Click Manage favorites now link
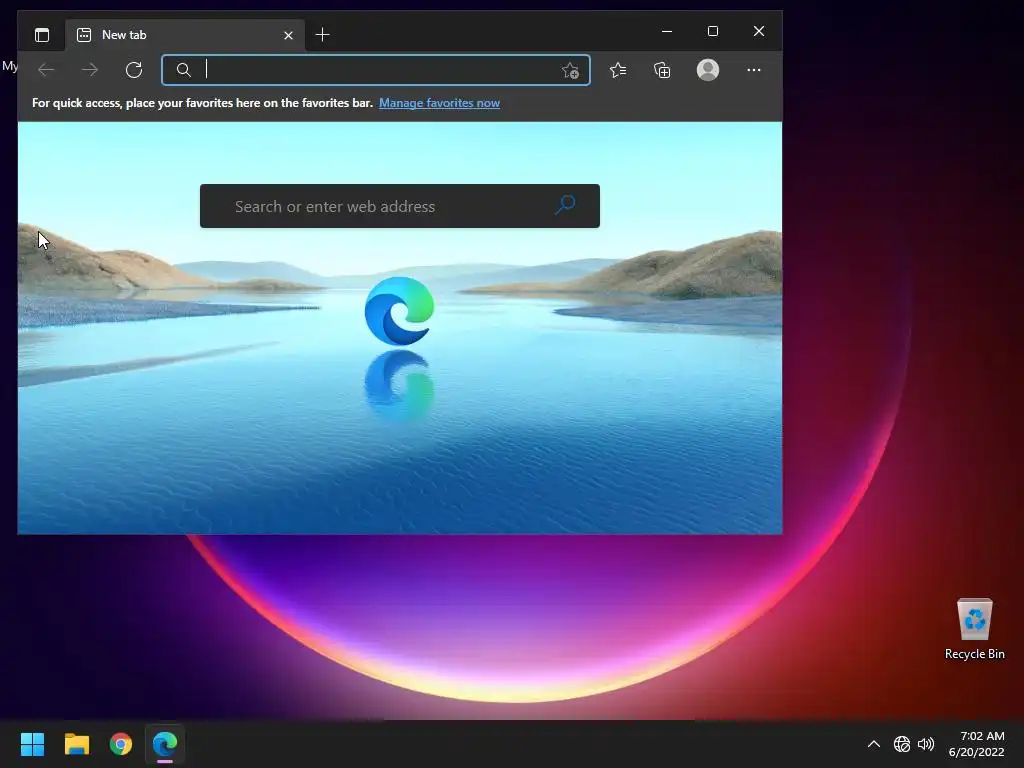This screenshot has width=1024, height=768. (x=439, y=103)
